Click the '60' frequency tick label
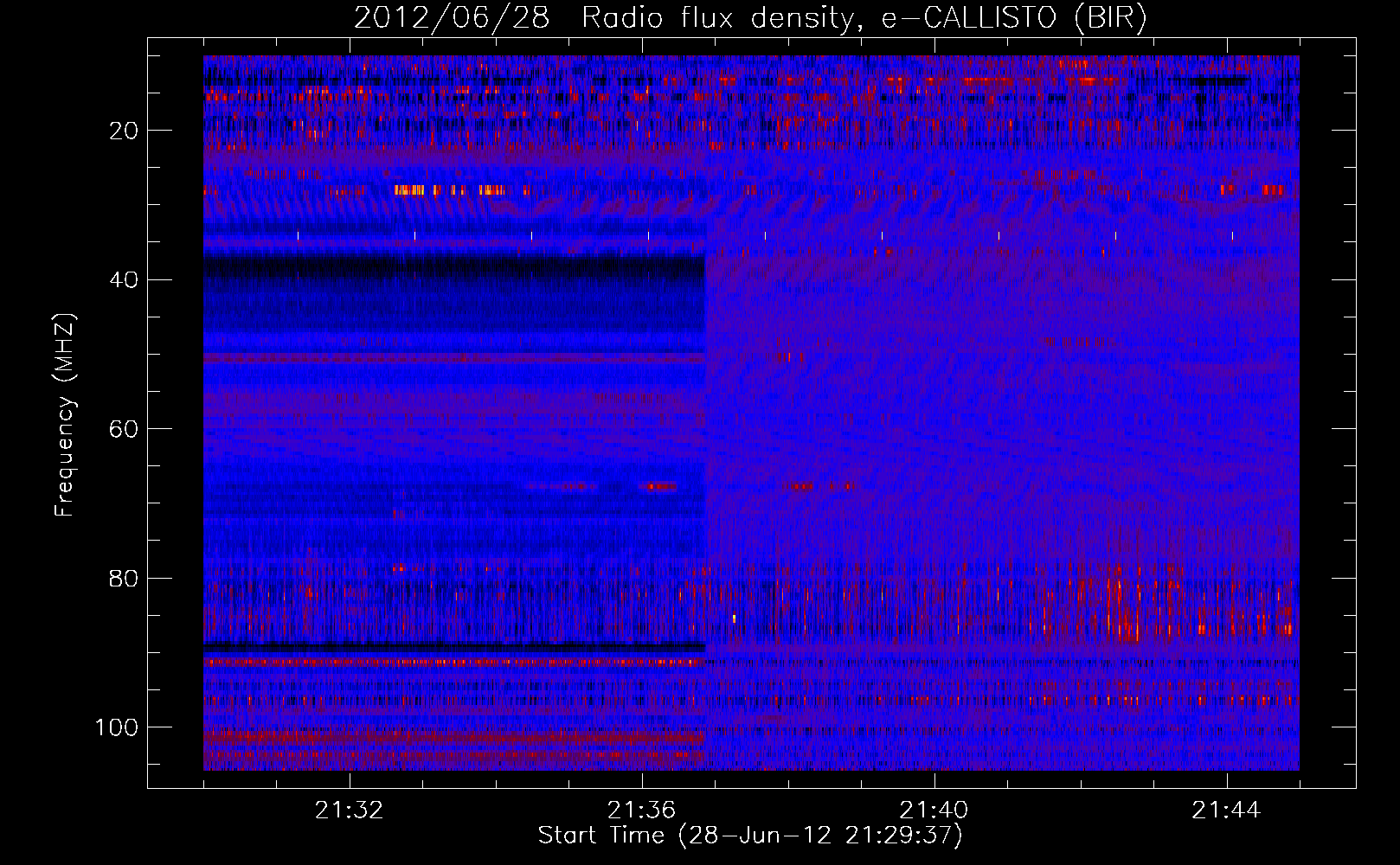 pyautogui.click(x=125, y=429)
